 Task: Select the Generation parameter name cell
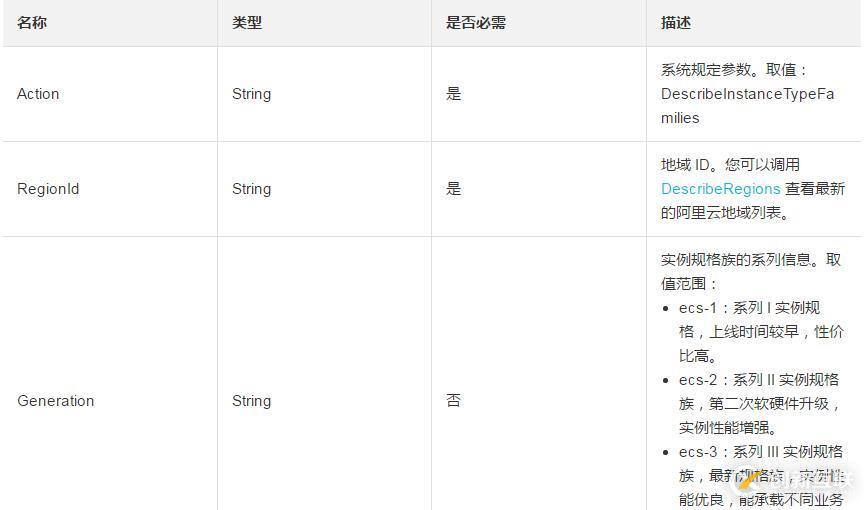tap(56, 401)
